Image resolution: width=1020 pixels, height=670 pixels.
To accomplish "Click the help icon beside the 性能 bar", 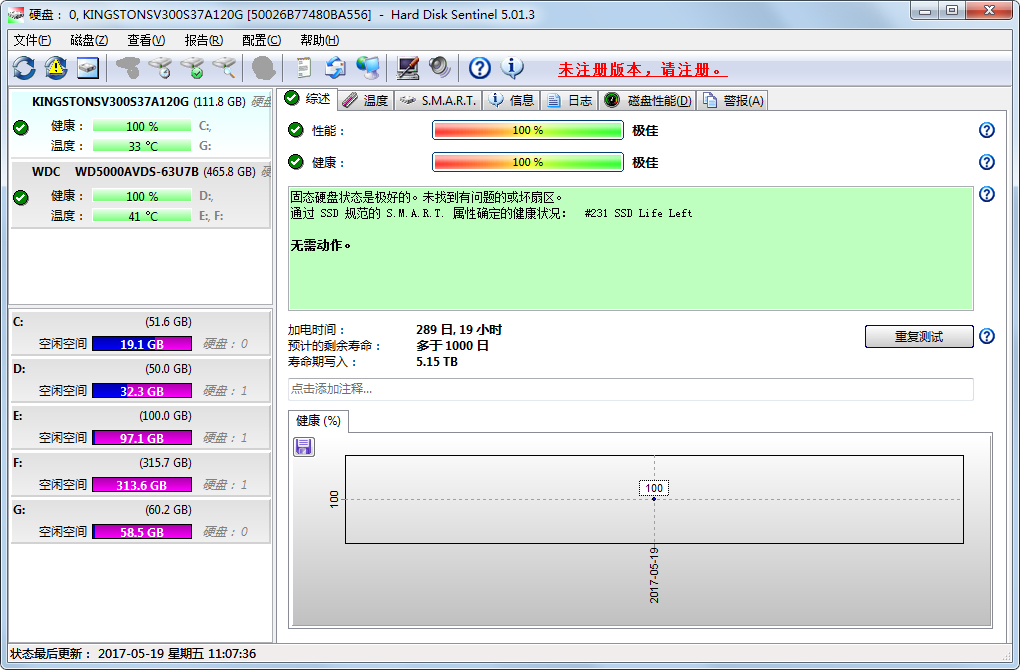I will coord(987,130).
